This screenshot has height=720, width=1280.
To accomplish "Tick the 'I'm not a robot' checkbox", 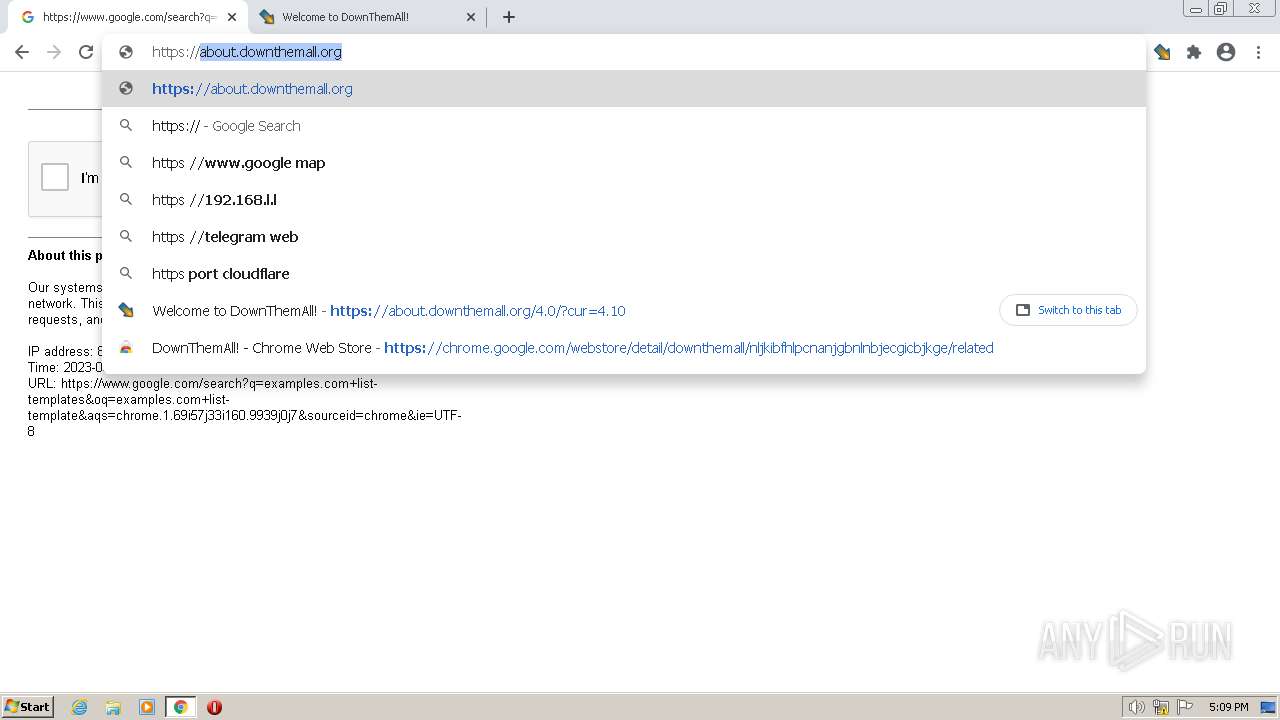I will click(55, 177).
